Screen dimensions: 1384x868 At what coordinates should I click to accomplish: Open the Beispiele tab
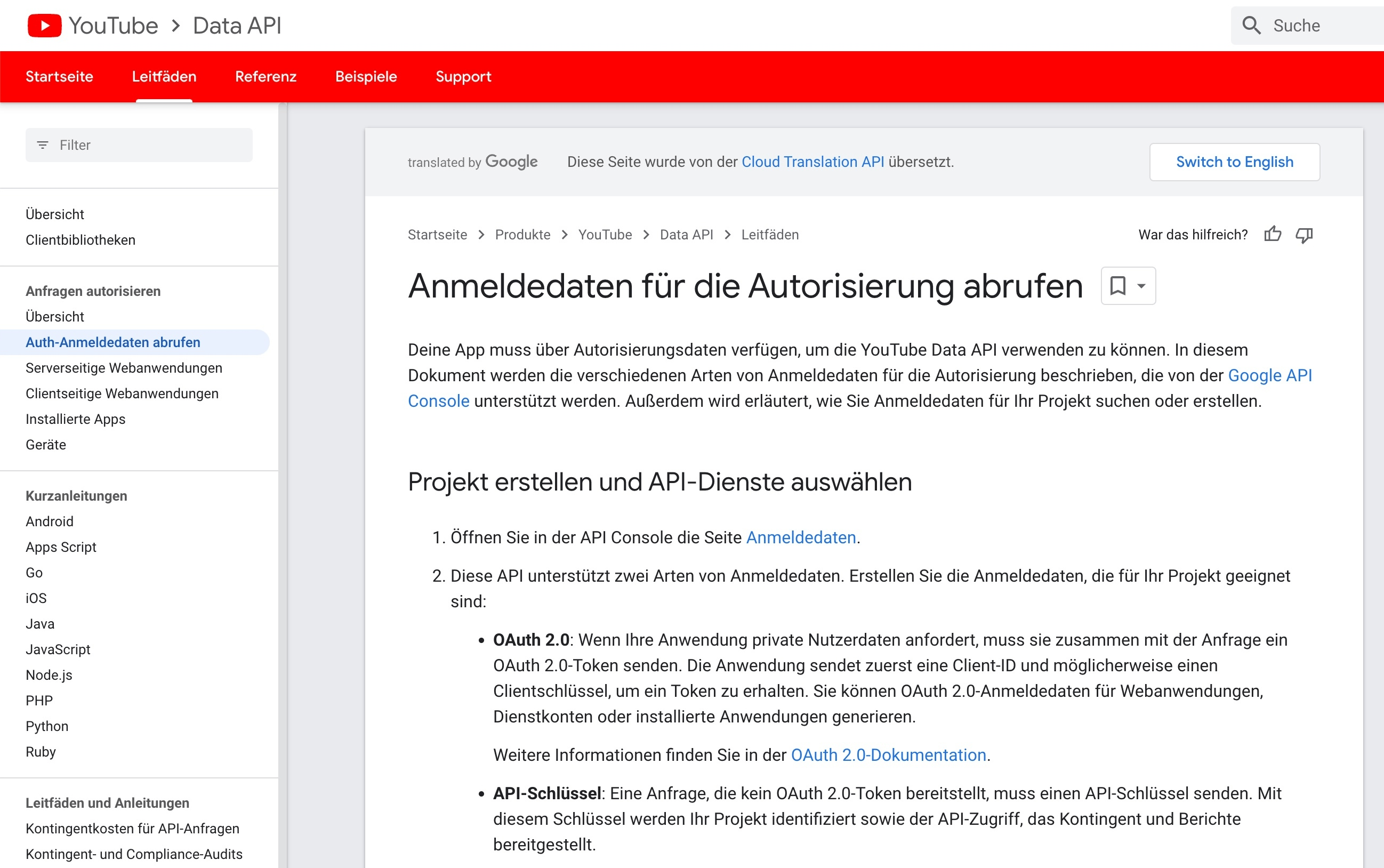[366, 76]
